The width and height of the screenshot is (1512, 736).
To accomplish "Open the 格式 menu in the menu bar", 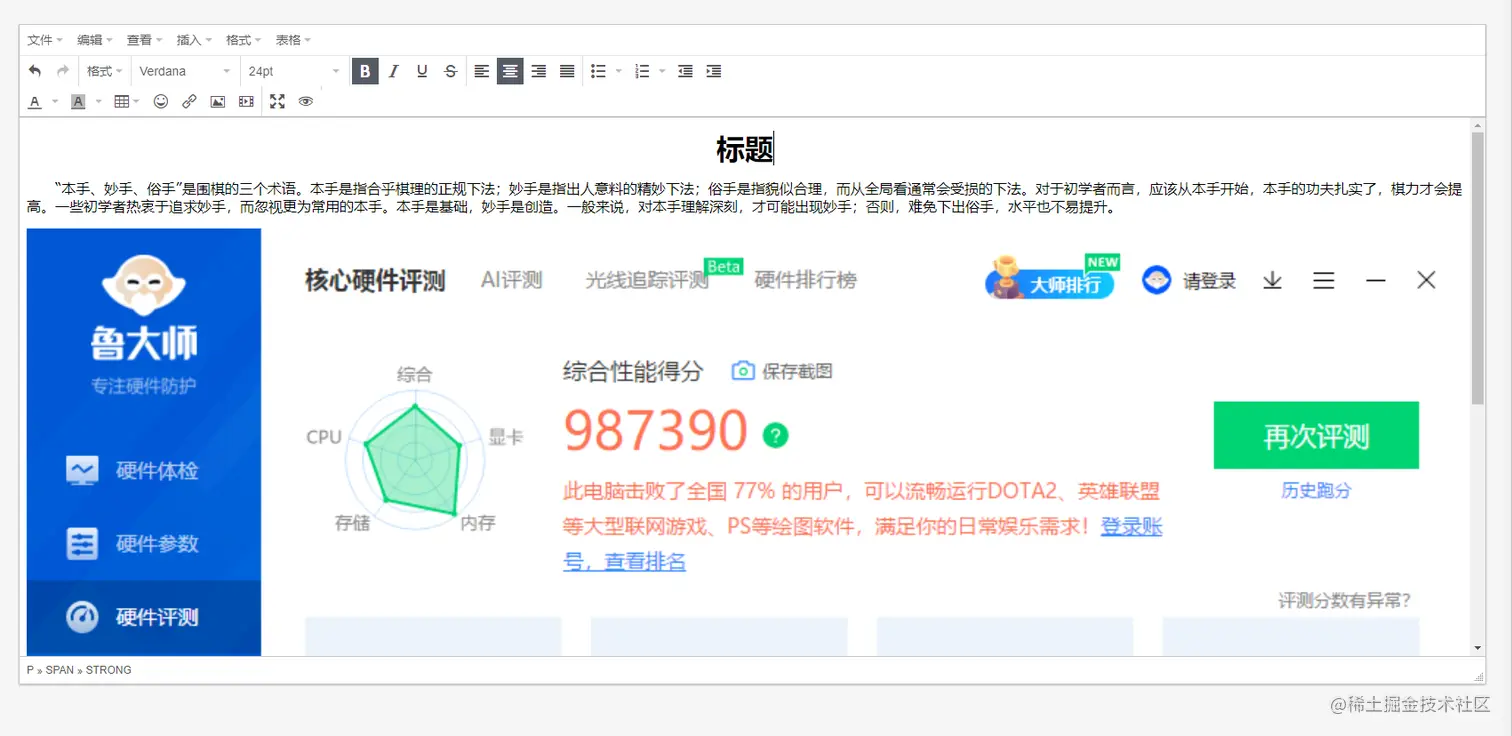I will (x=244, y=40).
